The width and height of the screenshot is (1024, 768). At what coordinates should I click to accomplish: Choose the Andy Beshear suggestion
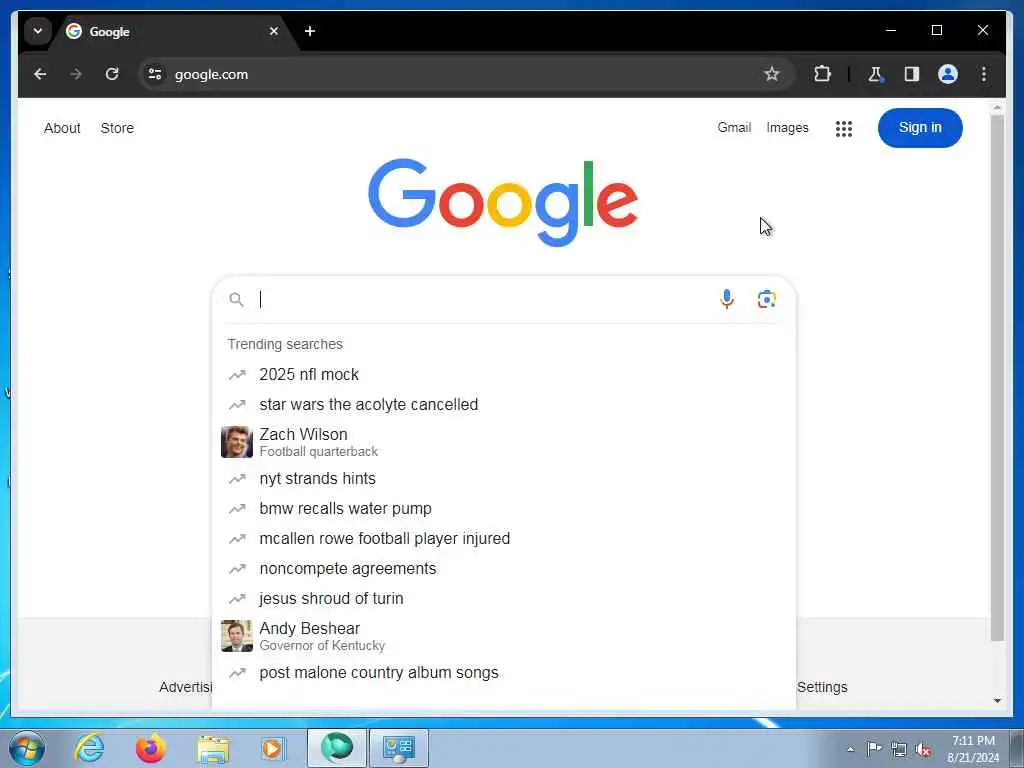504,636
